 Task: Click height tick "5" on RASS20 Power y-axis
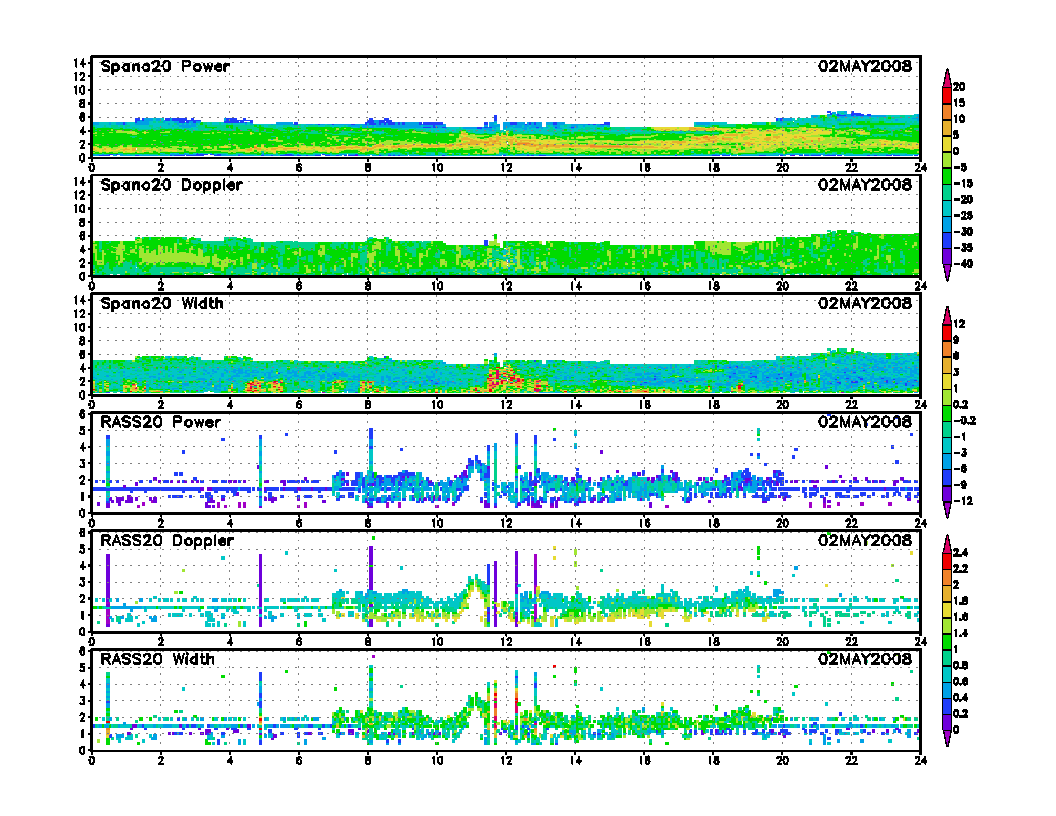[x=82, y=430]
